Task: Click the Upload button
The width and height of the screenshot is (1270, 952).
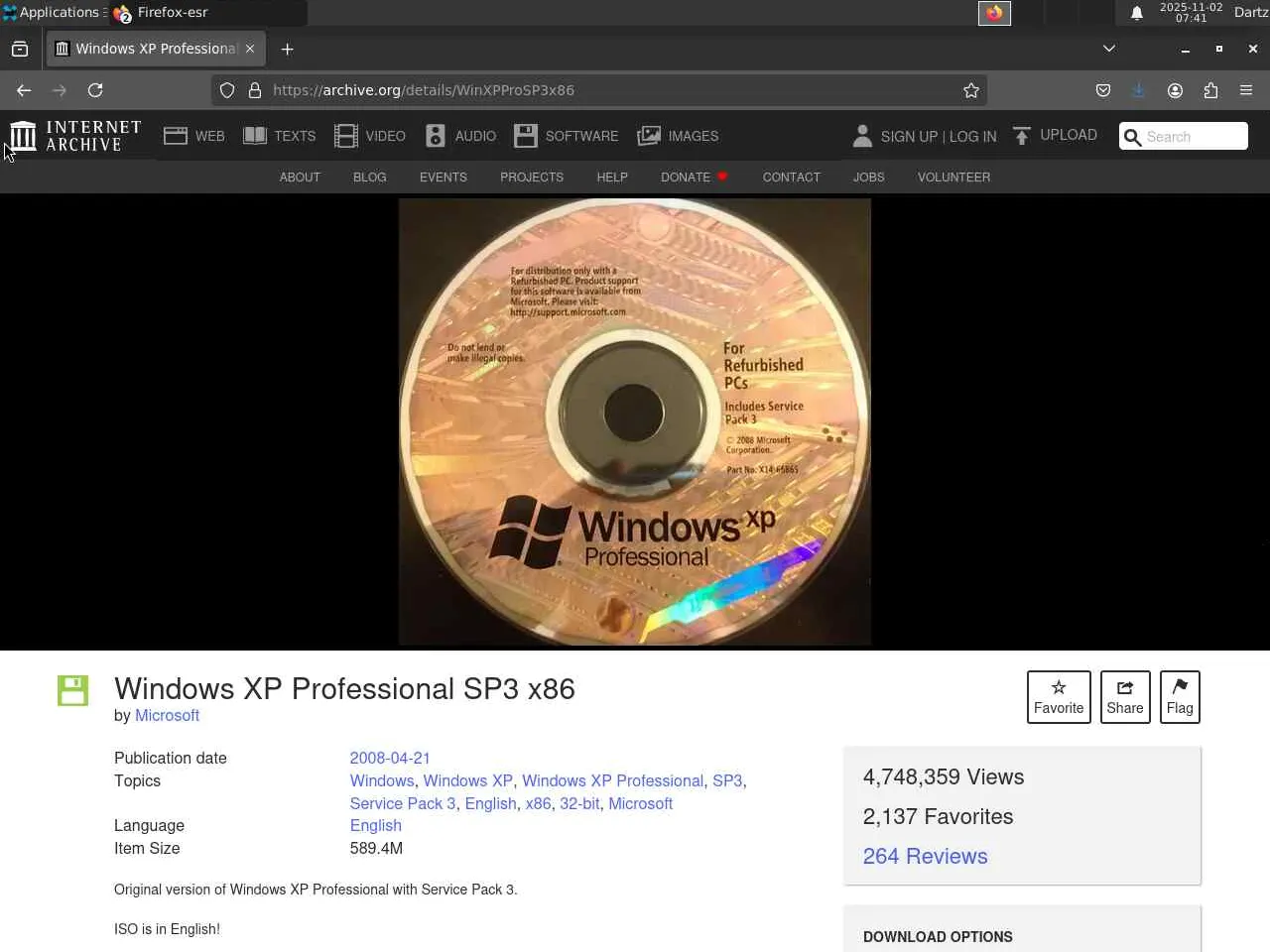Action: pyautogui.click(x=1055, y=135)
